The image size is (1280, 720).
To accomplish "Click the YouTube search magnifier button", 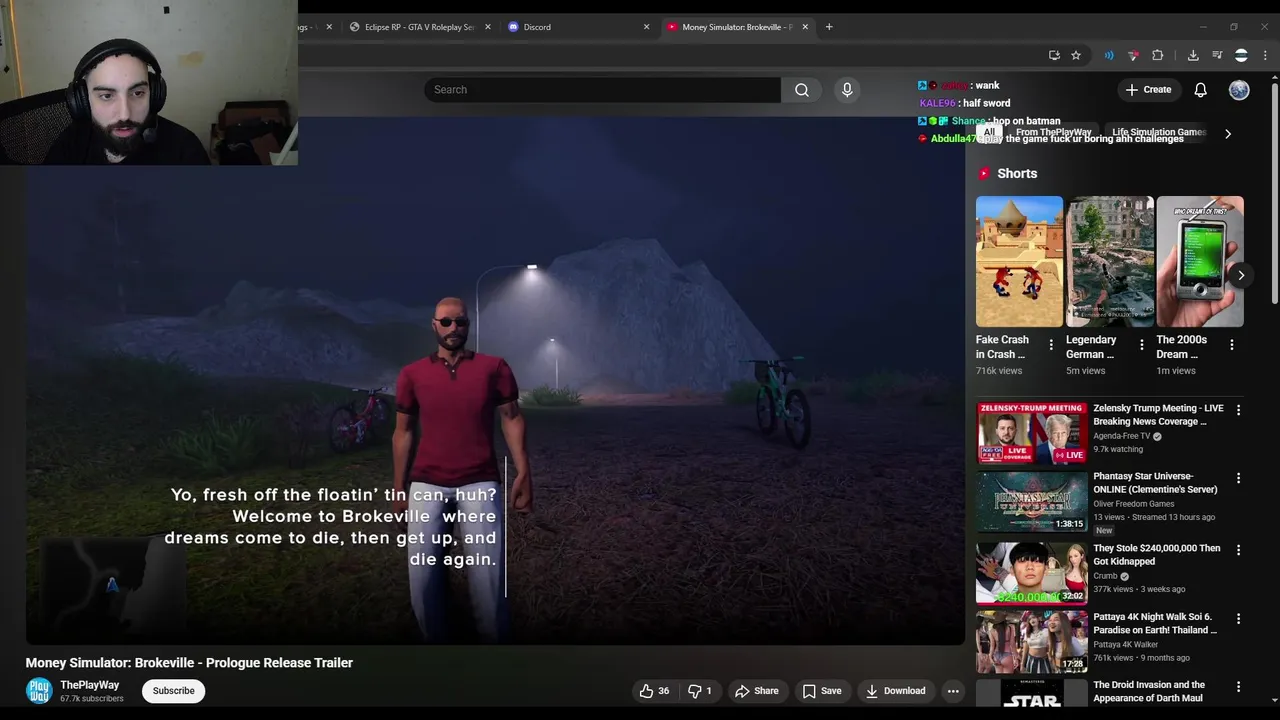I will tap(802, 90).
